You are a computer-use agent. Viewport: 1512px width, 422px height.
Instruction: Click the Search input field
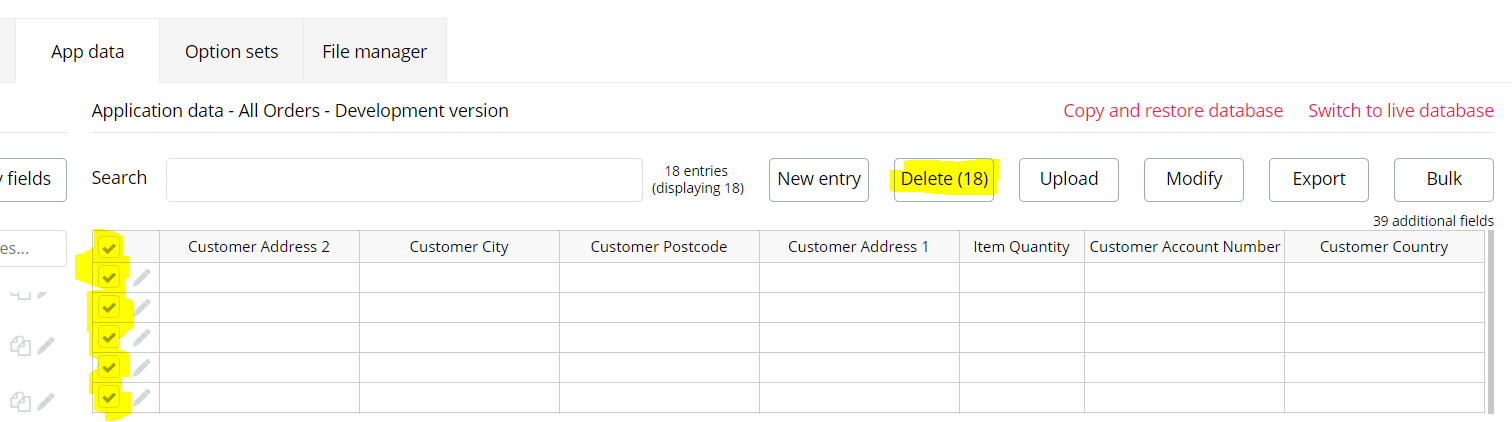click(404, 180)
